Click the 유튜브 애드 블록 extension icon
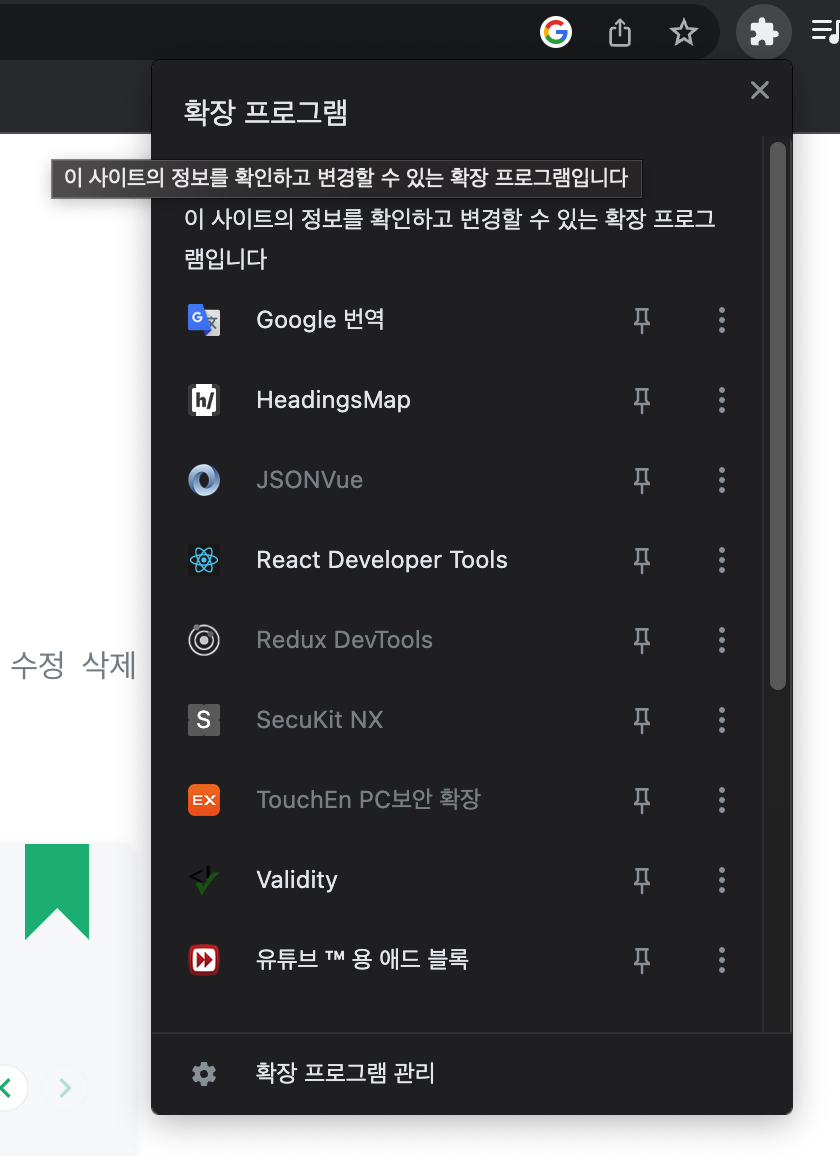 pyautogui.click(x=204, y=960)
